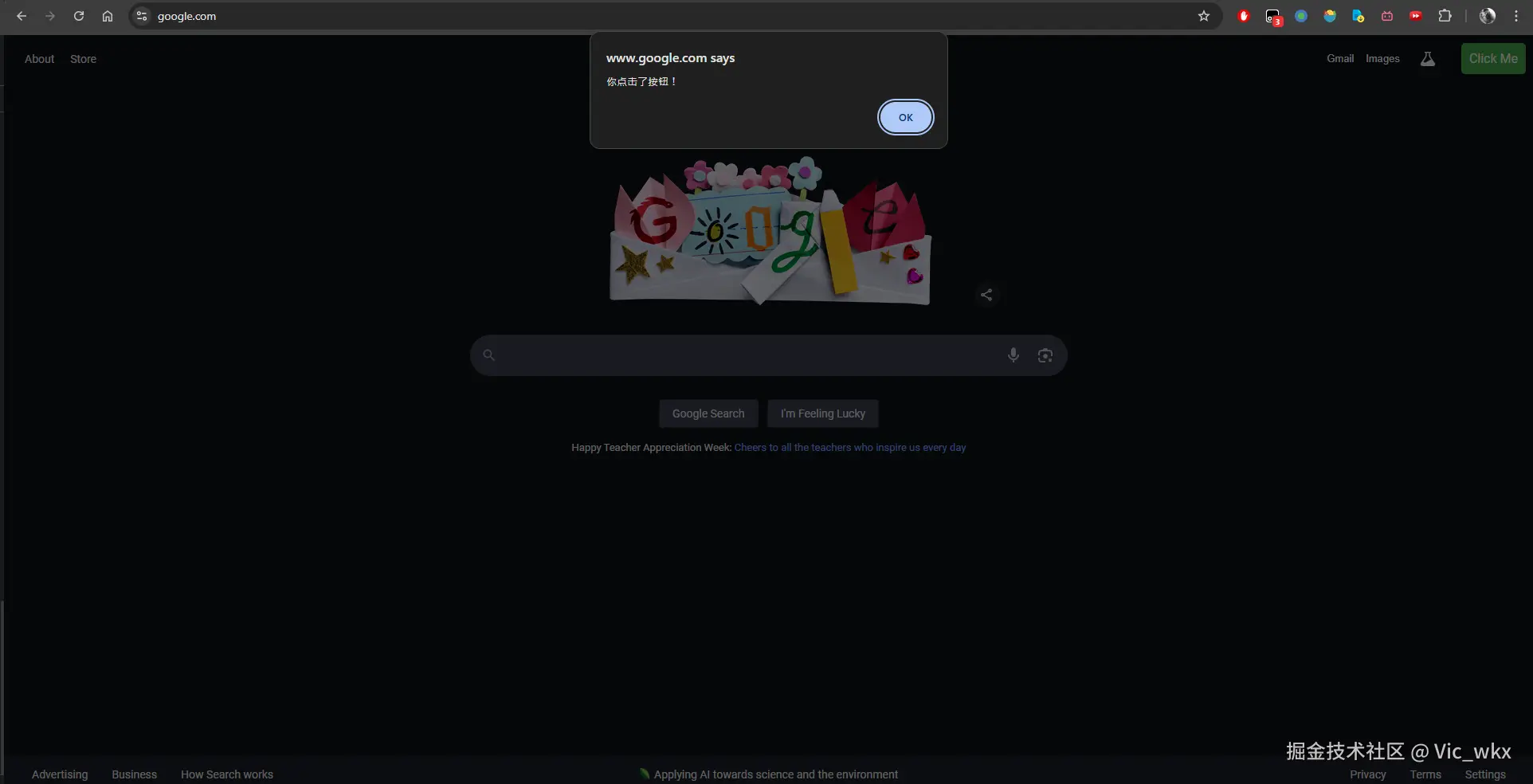
Task: Reload the current page
Action: (x=79, y=16)
